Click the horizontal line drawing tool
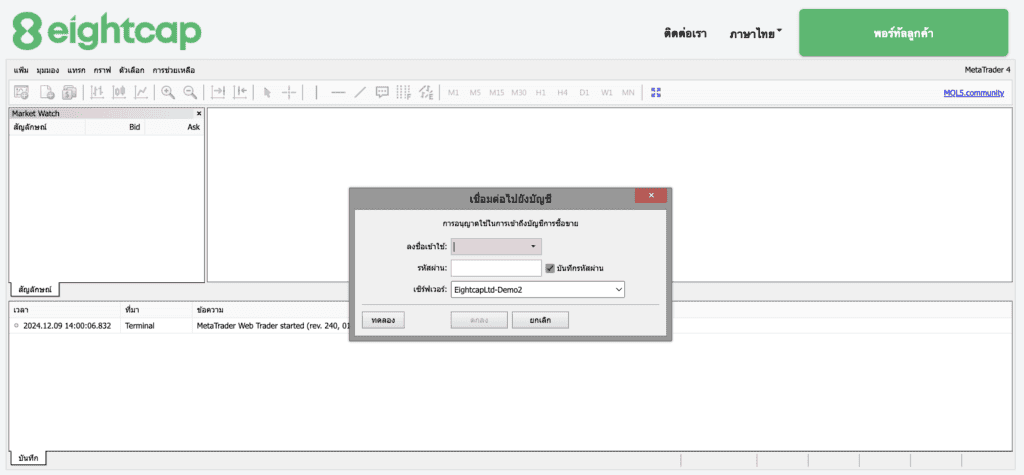Image resolution: width=1024 pixels, height=475 pixels. 338,92
